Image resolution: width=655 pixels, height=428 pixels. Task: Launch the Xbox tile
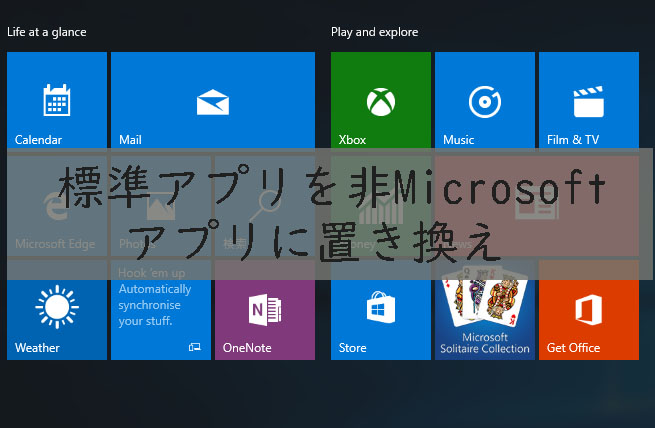point(381,100)
